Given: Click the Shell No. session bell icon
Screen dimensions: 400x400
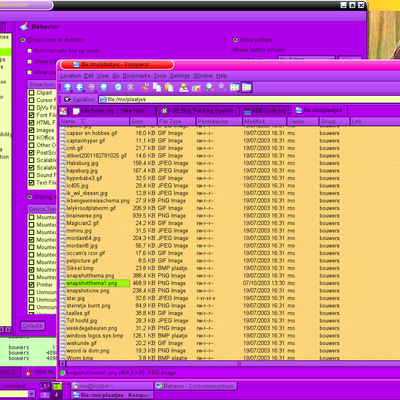Looking at the screenshot, I should point(29,372).
